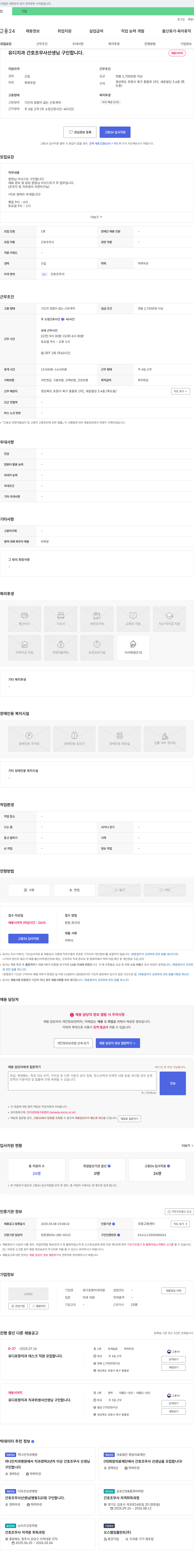Click the 거짓구인광고 신고 button

pos(179,1212)
